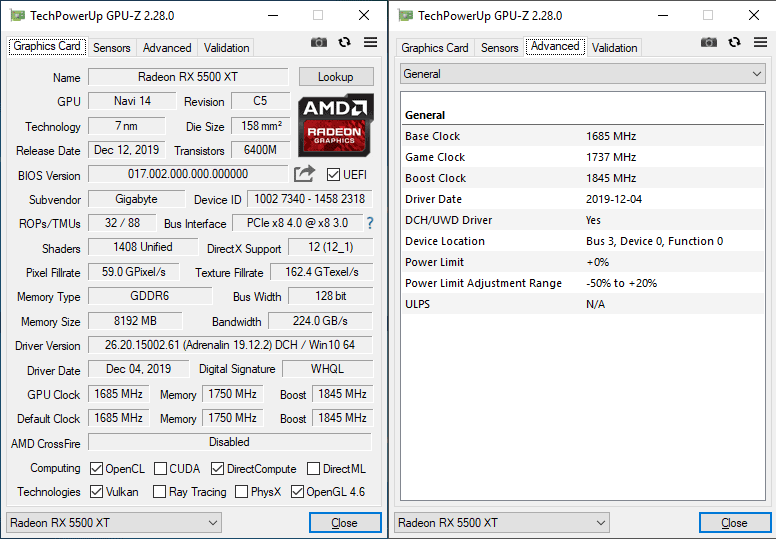Click AMD CrossFire Disabled field
Viewport: 776px width, 539px height.
(x=230, y=442)
